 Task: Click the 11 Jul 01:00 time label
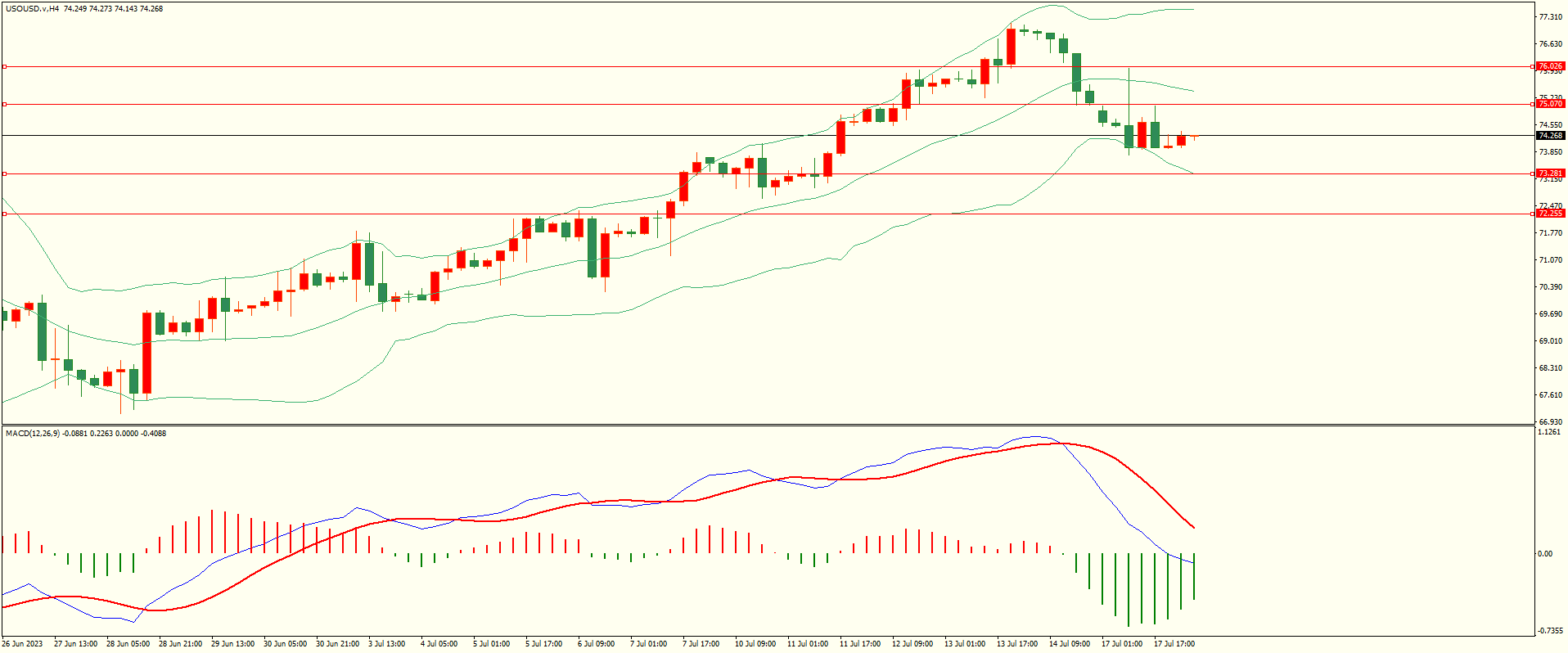[x=807, y=644]
